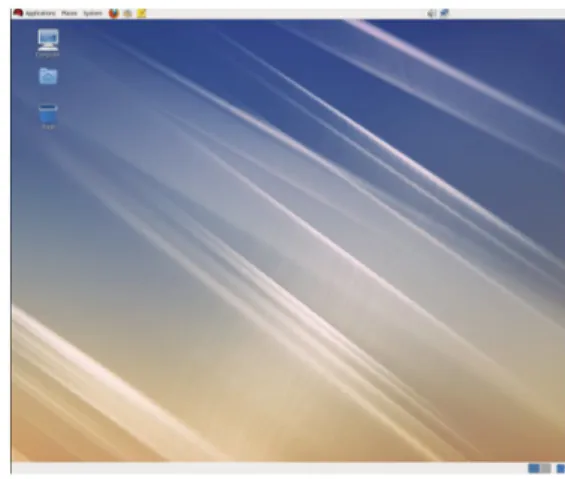Select the home folder desktop icon
This screenshot has height=479, width=565.
[x=48, y=76]
